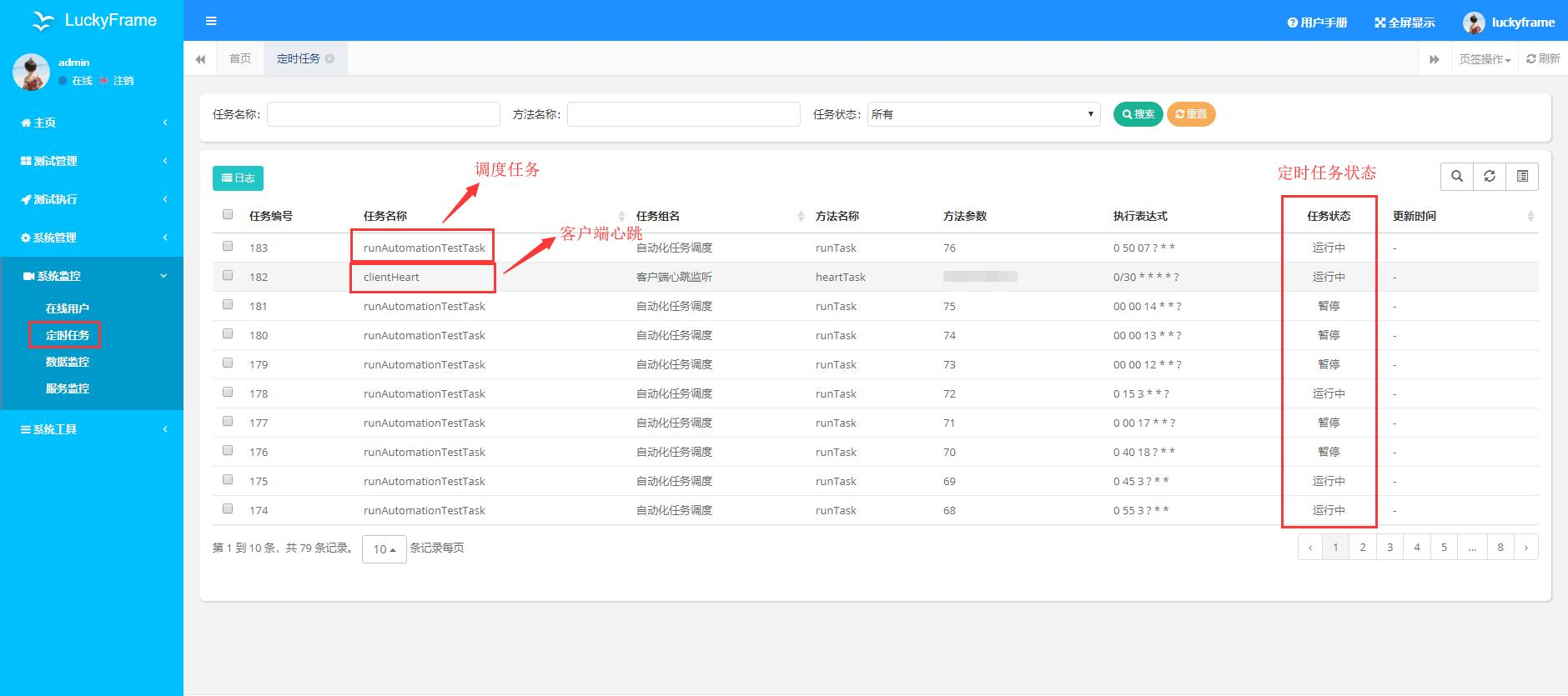Screen dimensions: 1568x696
Task: Close the 定时任务 tab
Action: [x=330, y=58]
